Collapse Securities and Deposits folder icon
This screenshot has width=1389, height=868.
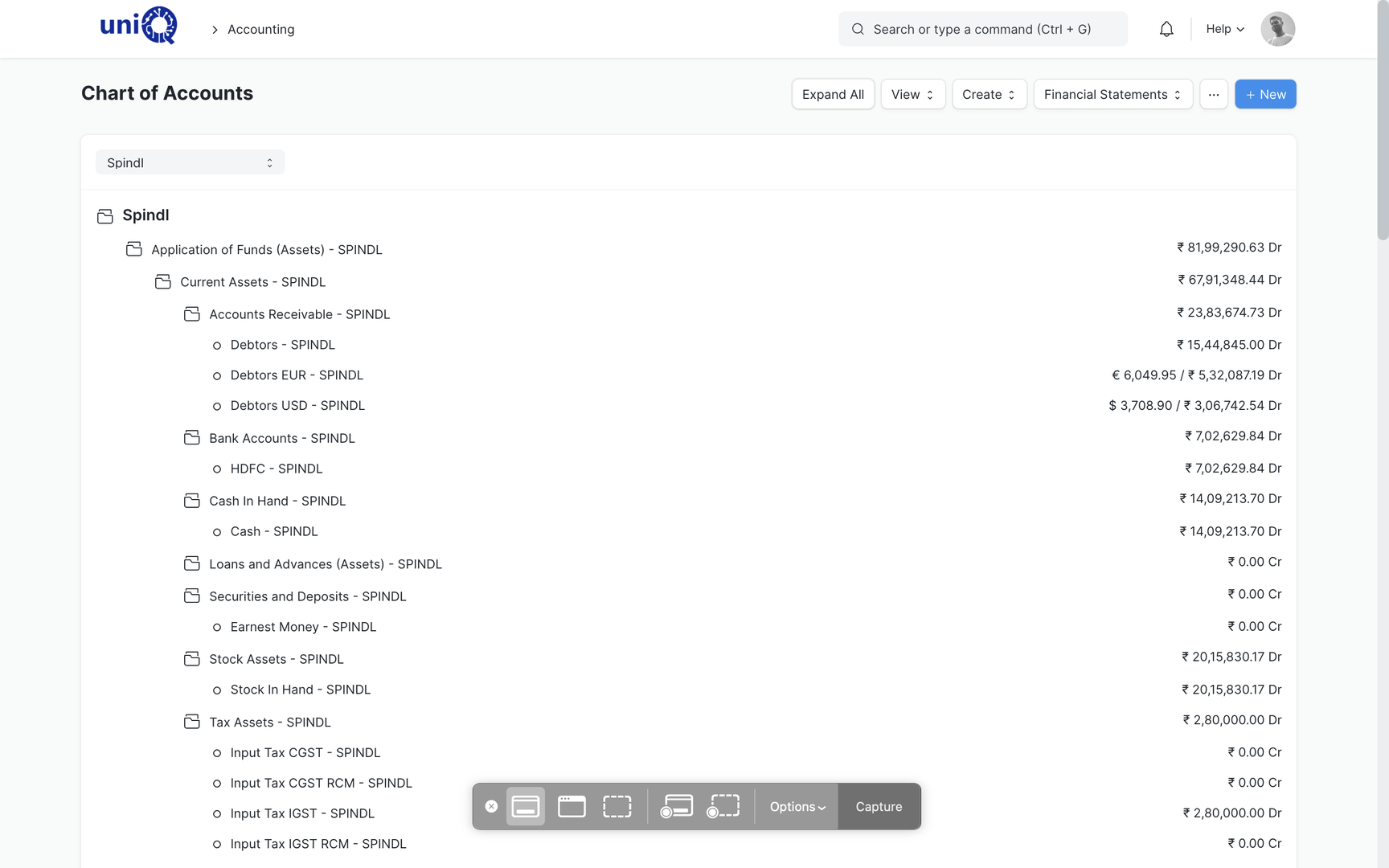pos(192,596)
